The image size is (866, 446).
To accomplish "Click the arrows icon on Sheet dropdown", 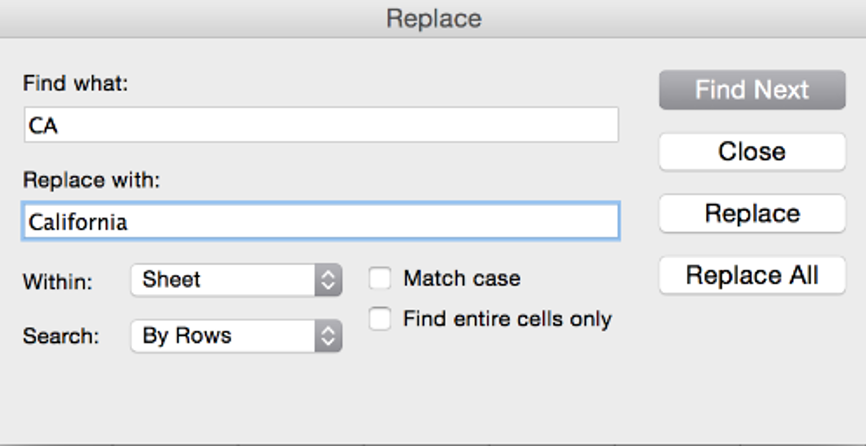I will 328,280.
